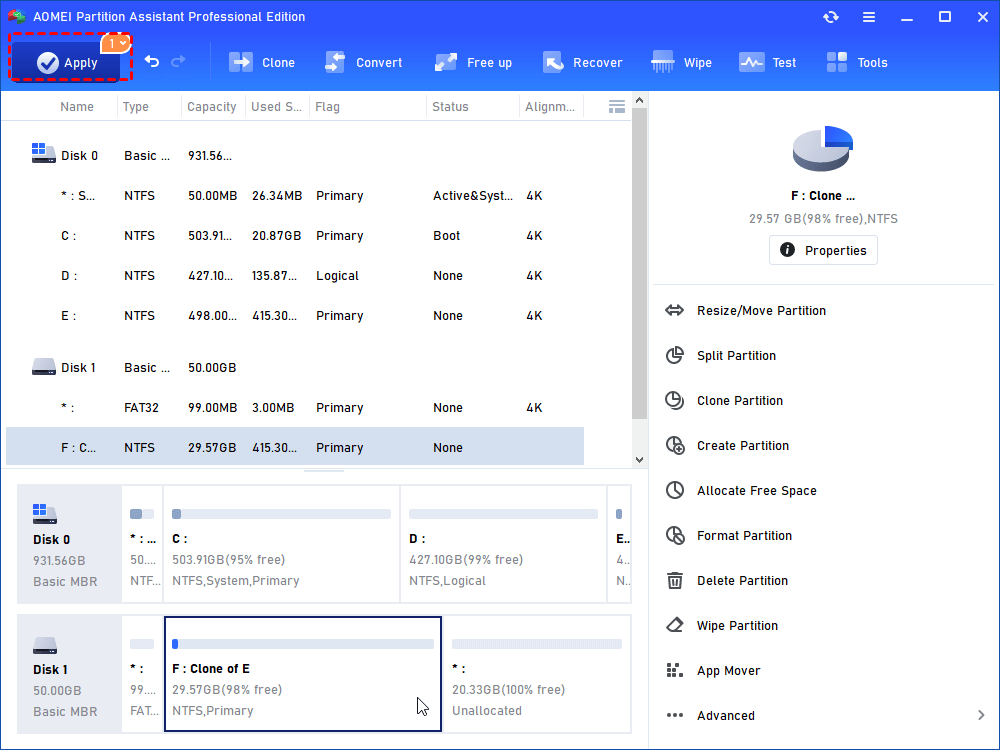Click the Resize/Move Partition icon
The width and height of the screenshot is (1000, 750).
point(675,311)
